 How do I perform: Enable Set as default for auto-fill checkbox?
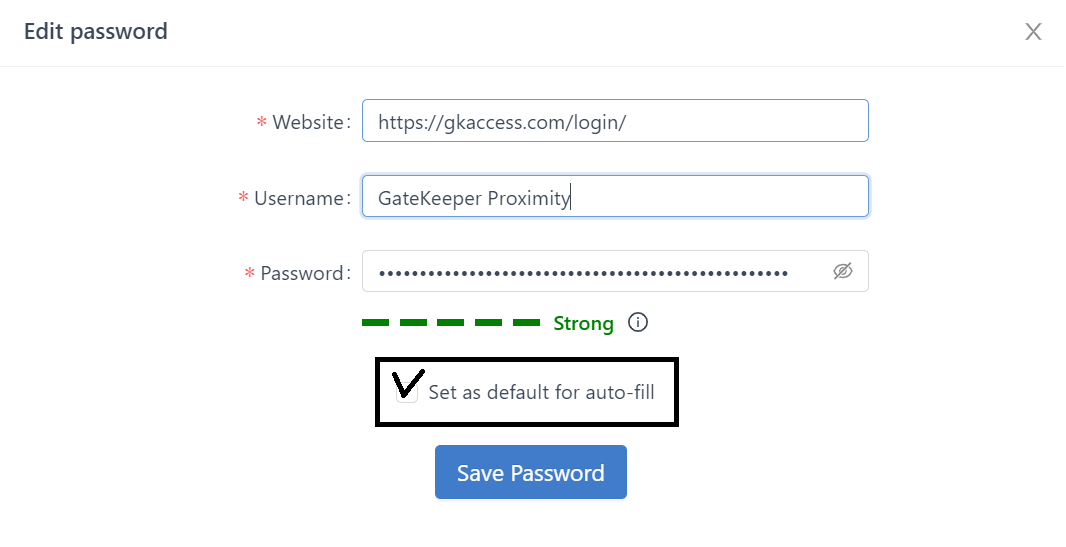pyautogui.click(x=407, y=392)
